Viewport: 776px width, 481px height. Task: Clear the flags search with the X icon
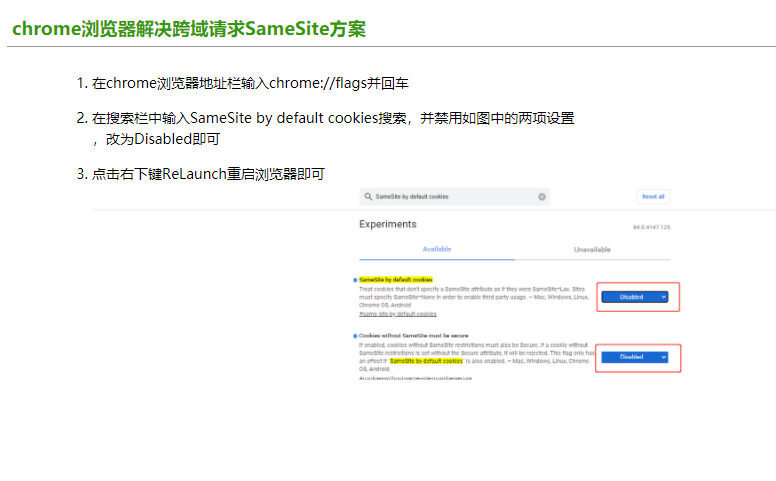click(x=542, y=197)
